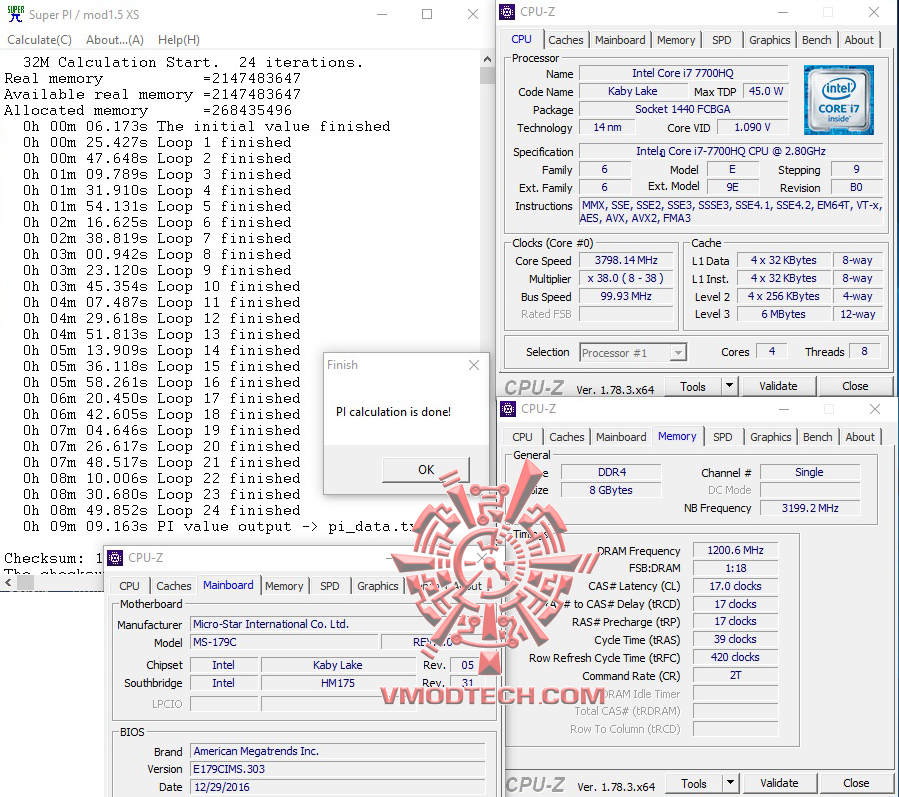Expand the Processor #1 selection dropdown
The image size is (899, 797).
click(x=678, y=353)
